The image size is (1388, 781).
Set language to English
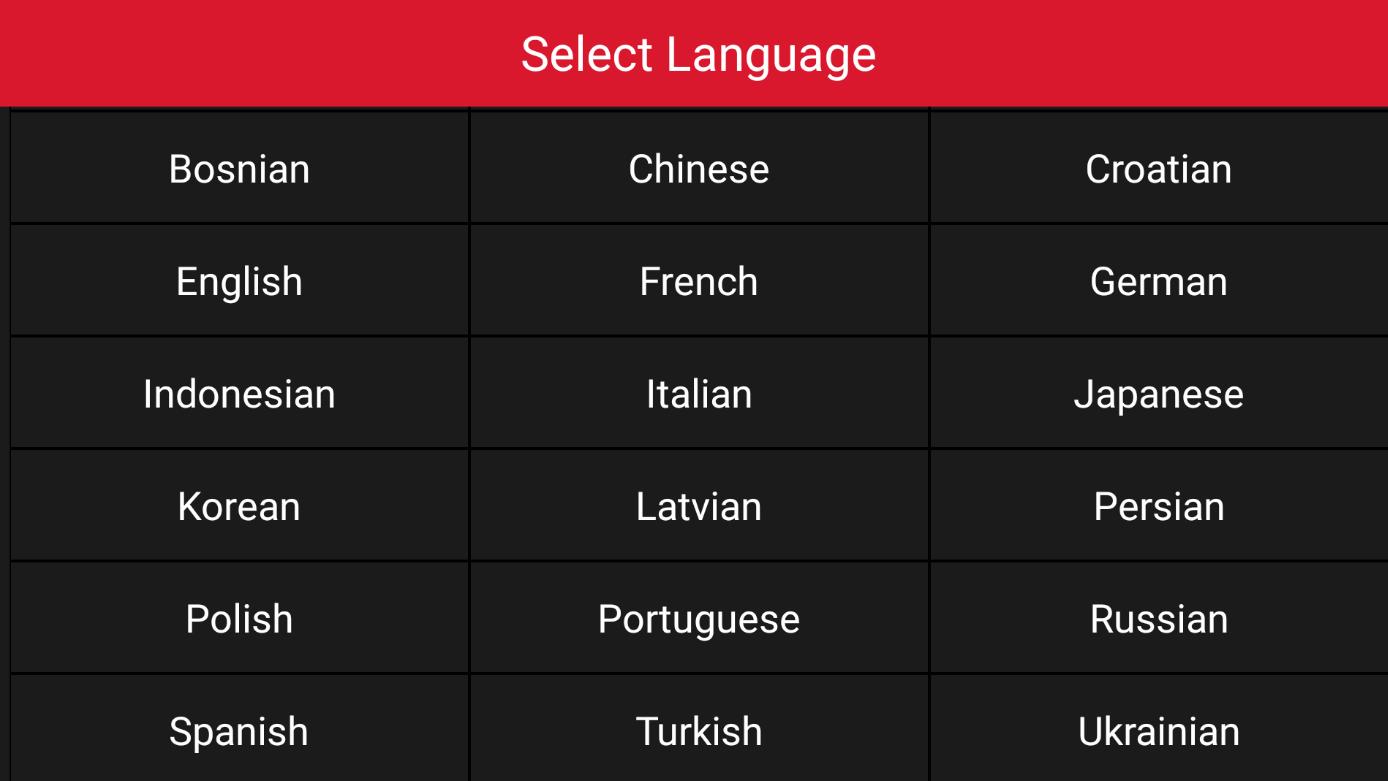coord(239,281)
